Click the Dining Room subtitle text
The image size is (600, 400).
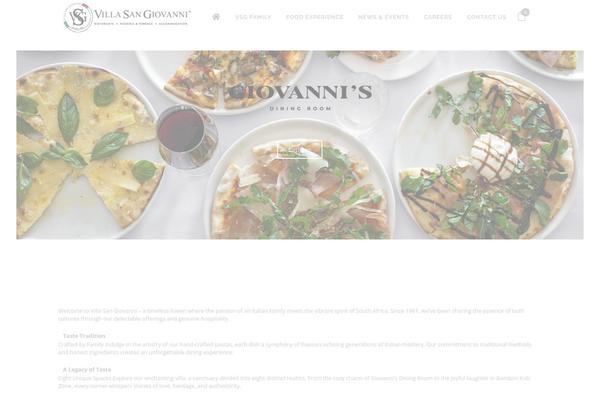[x=300, y=109]
